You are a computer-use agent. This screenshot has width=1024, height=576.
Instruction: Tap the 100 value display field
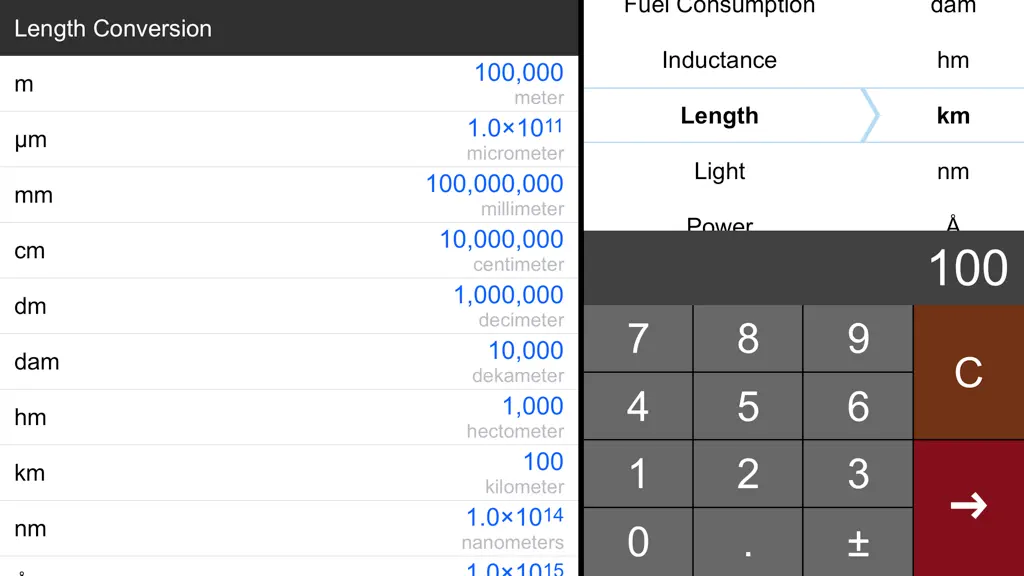804,268
